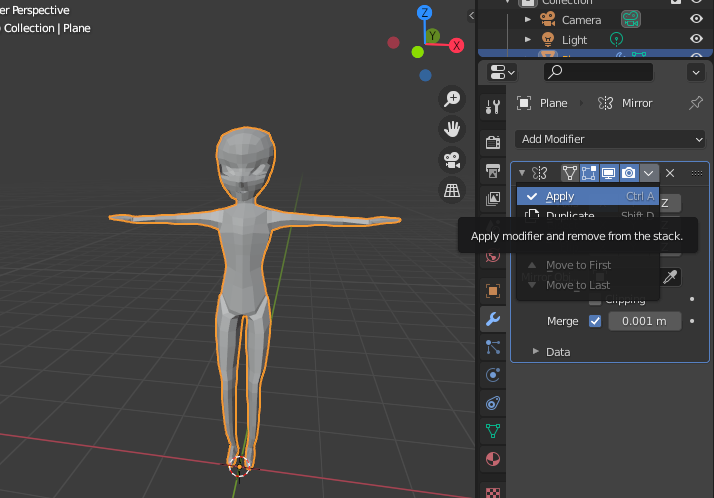The image size is (714, 498).
Task: Click the Light data icon in outliner
Action: (616, 40)
